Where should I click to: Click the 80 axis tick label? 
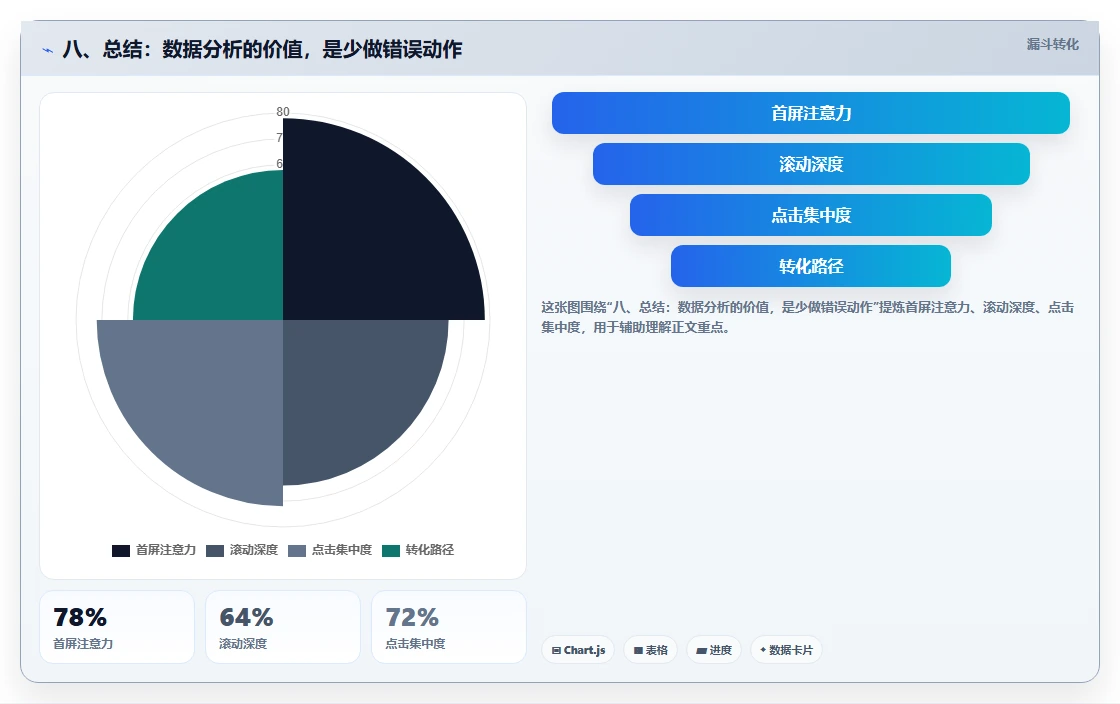coord(283,111)
